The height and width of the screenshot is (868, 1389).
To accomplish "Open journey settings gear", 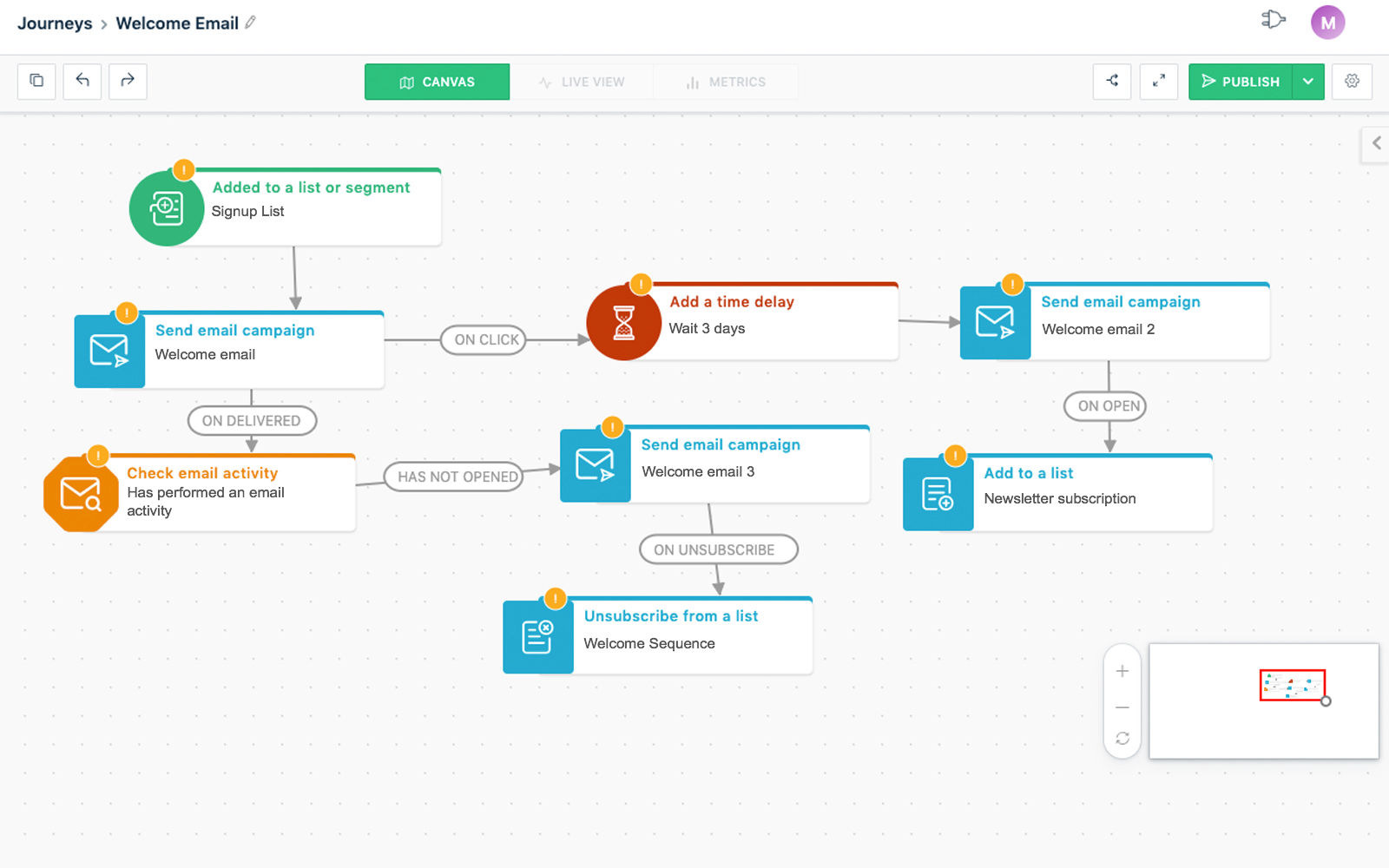I will [x=1352, y=81].
